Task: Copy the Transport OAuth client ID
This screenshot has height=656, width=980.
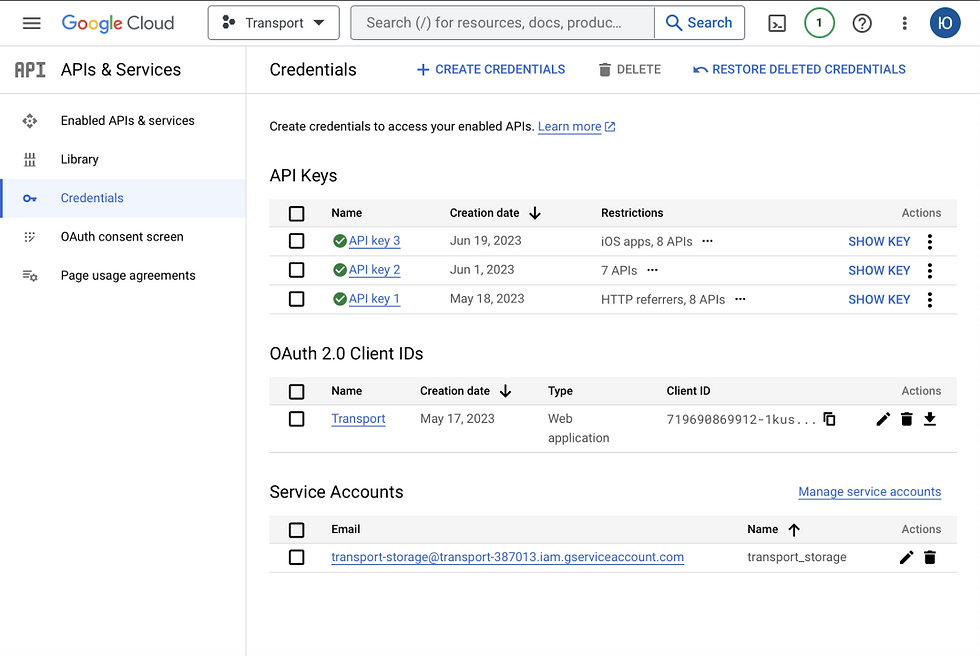Action: 829,419
